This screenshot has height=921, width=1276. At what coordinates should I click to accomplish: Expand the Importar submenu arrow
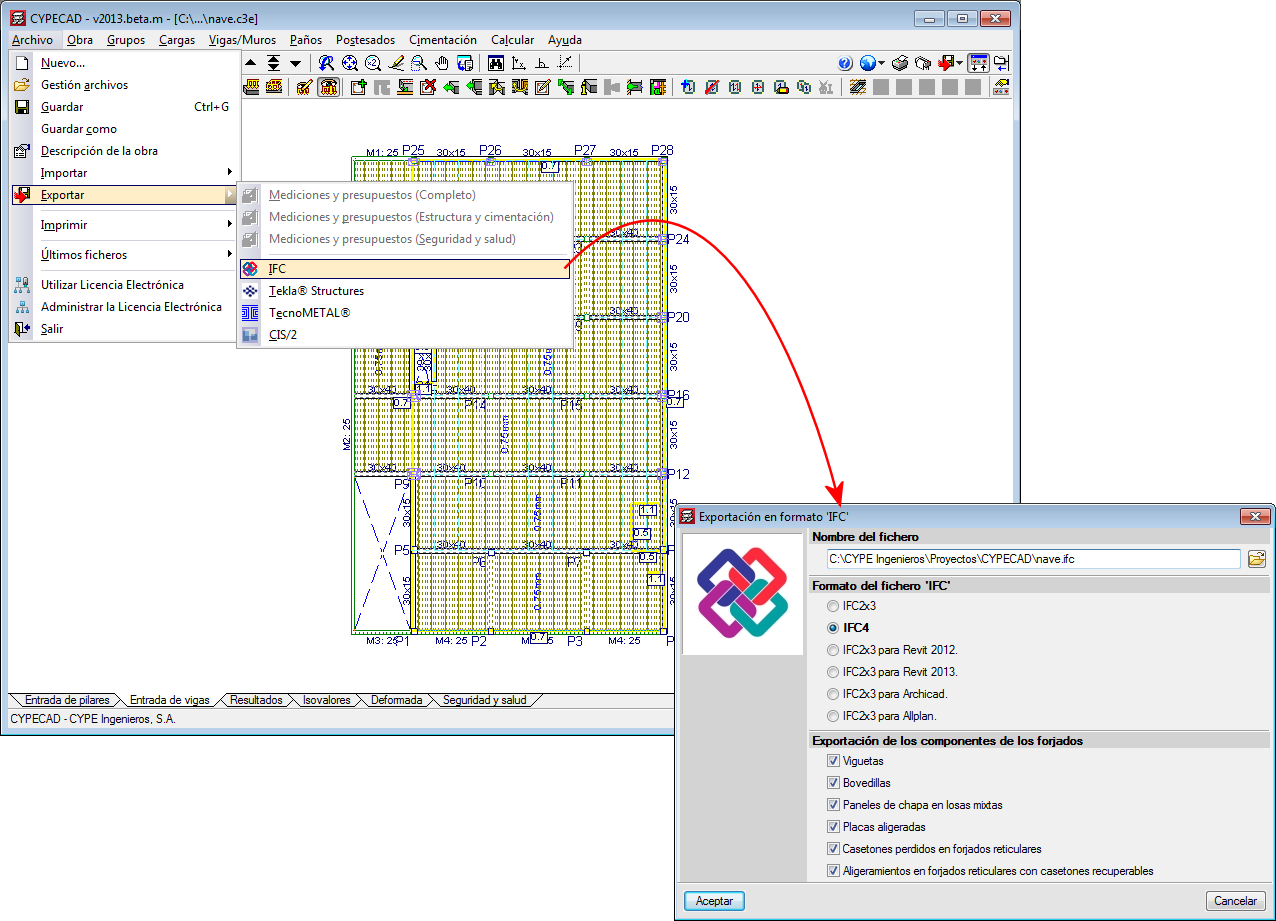click(230, 173)
